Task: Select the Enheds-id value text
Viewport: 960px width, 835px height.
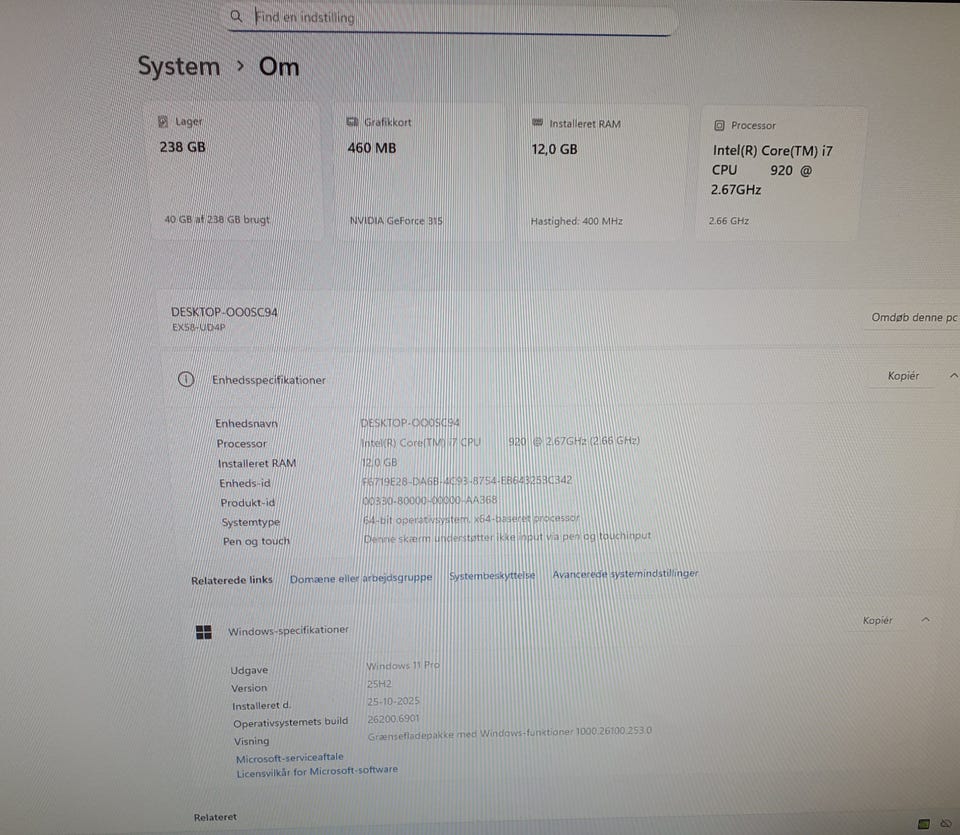Action: click(467, 481)
